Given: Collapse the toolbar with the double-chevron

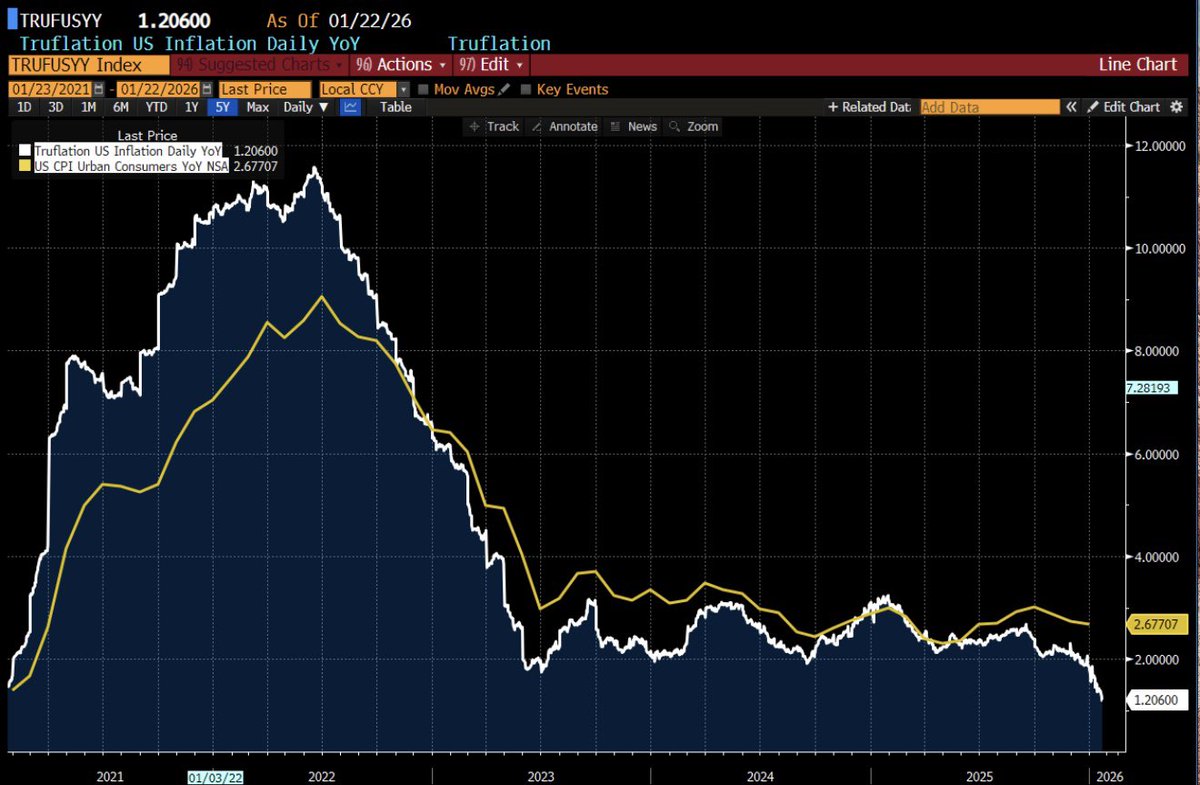Looking at the screenshot, I should (x=1072, y=107).
